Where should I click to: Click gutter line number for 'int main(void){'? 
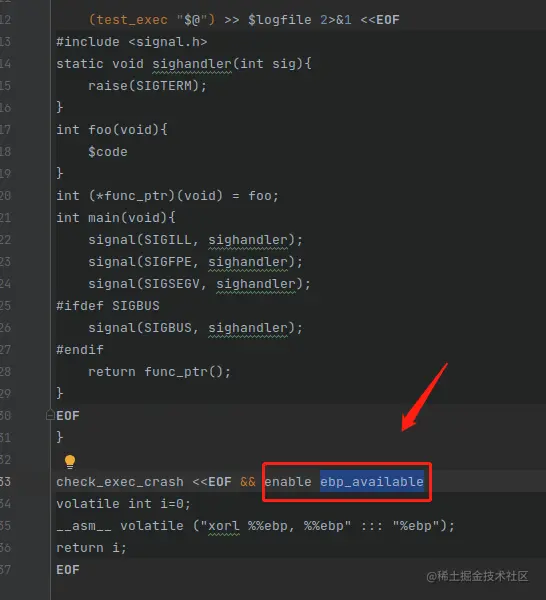click(x=5, y=218)
